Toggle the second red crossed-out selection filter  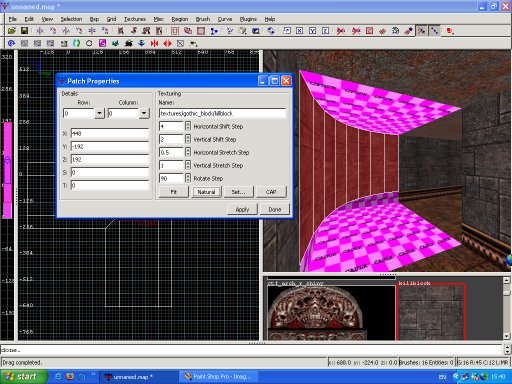356,31
